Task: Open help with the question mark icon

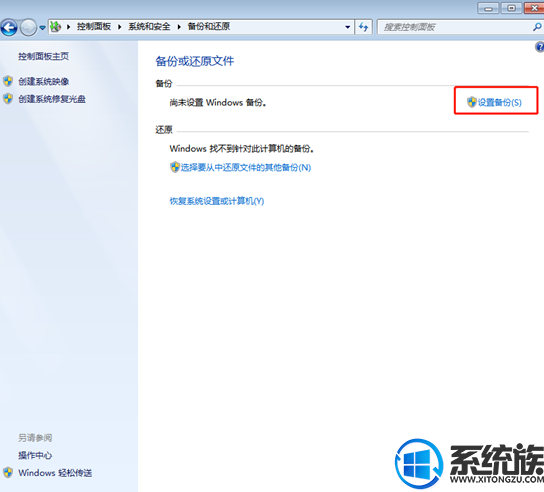Action: (540, 47)
